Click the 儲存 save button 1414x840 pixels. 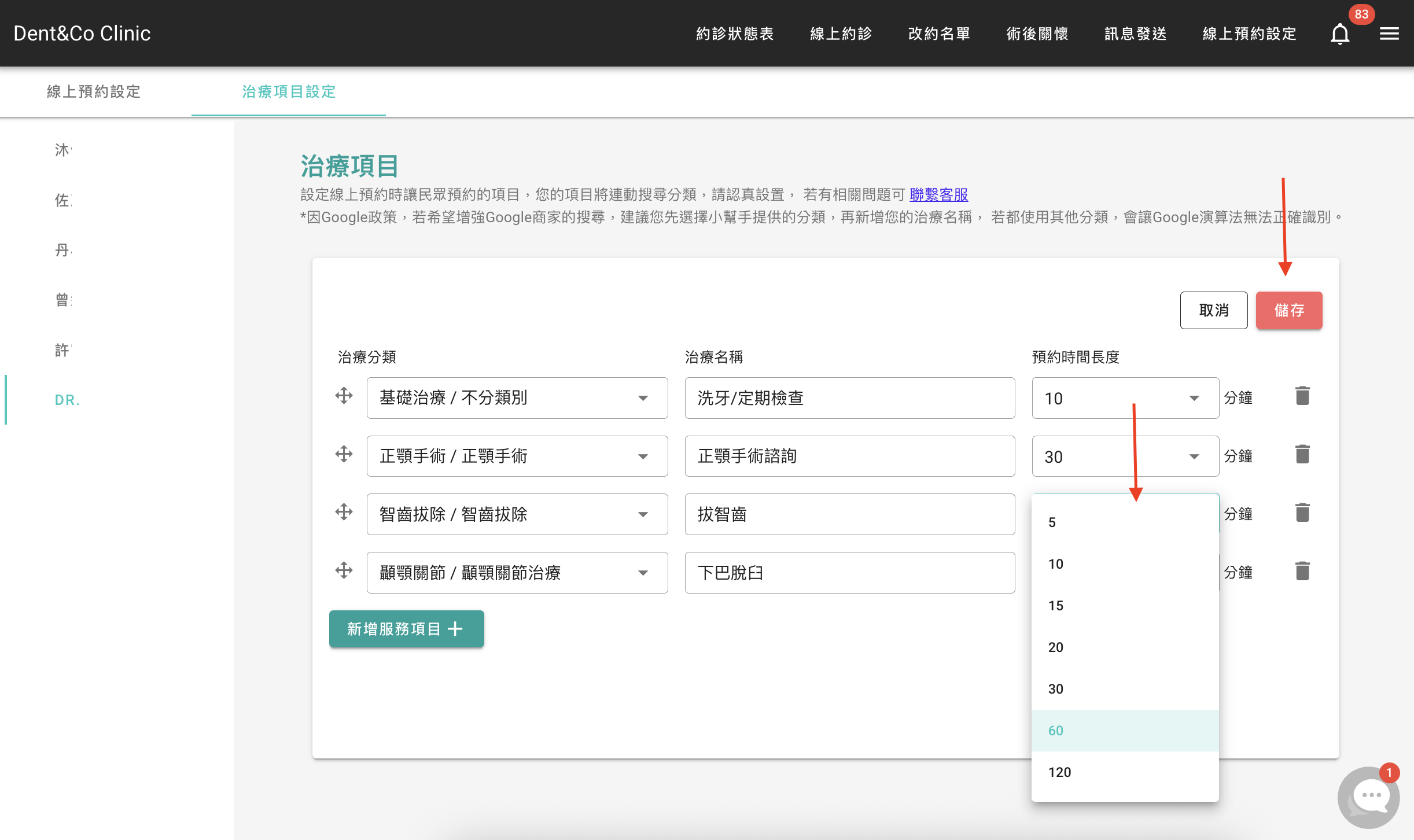click(x=1288, y=310)
